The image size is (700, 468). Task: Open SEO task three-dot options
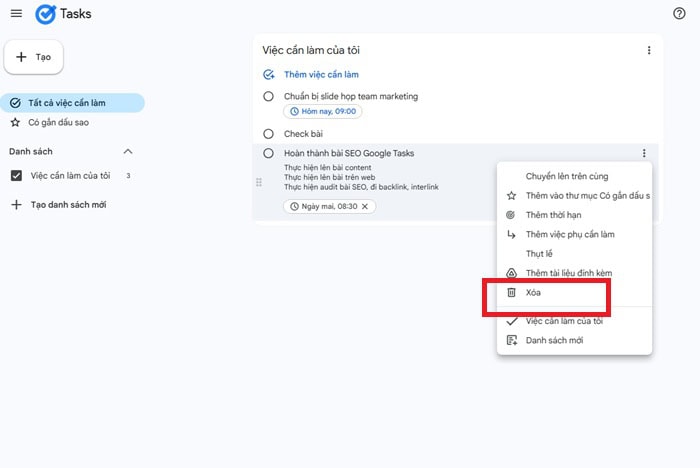pos(644,153)
